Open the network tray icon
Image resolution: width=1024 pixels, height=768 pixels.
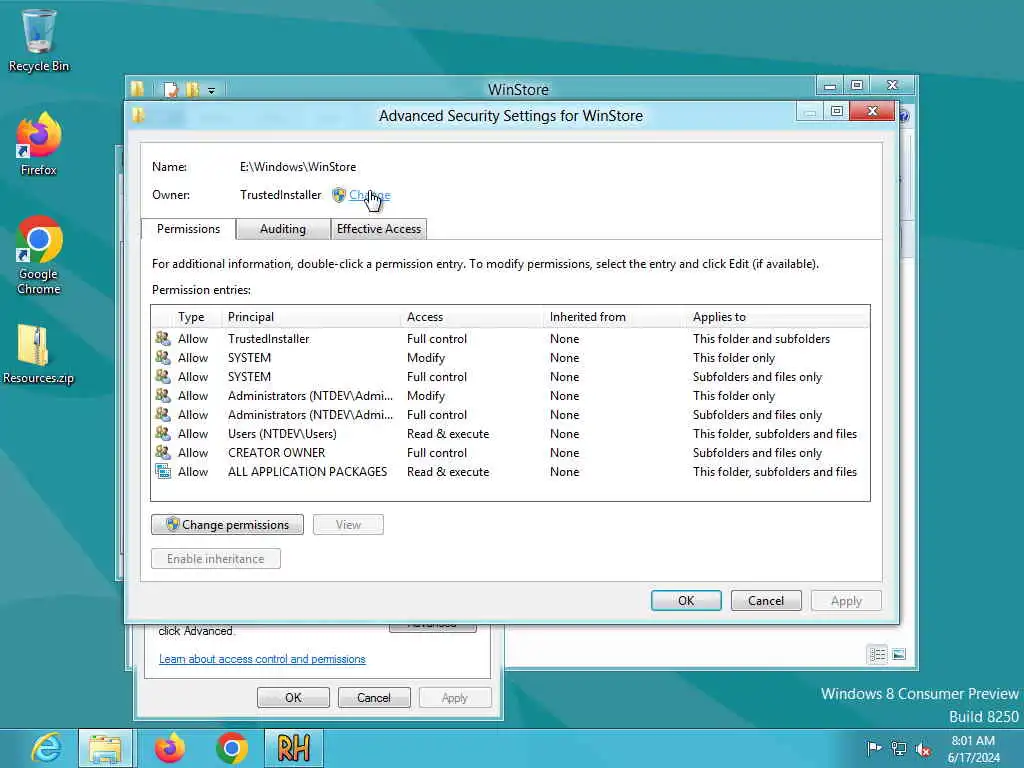[899, 748]
